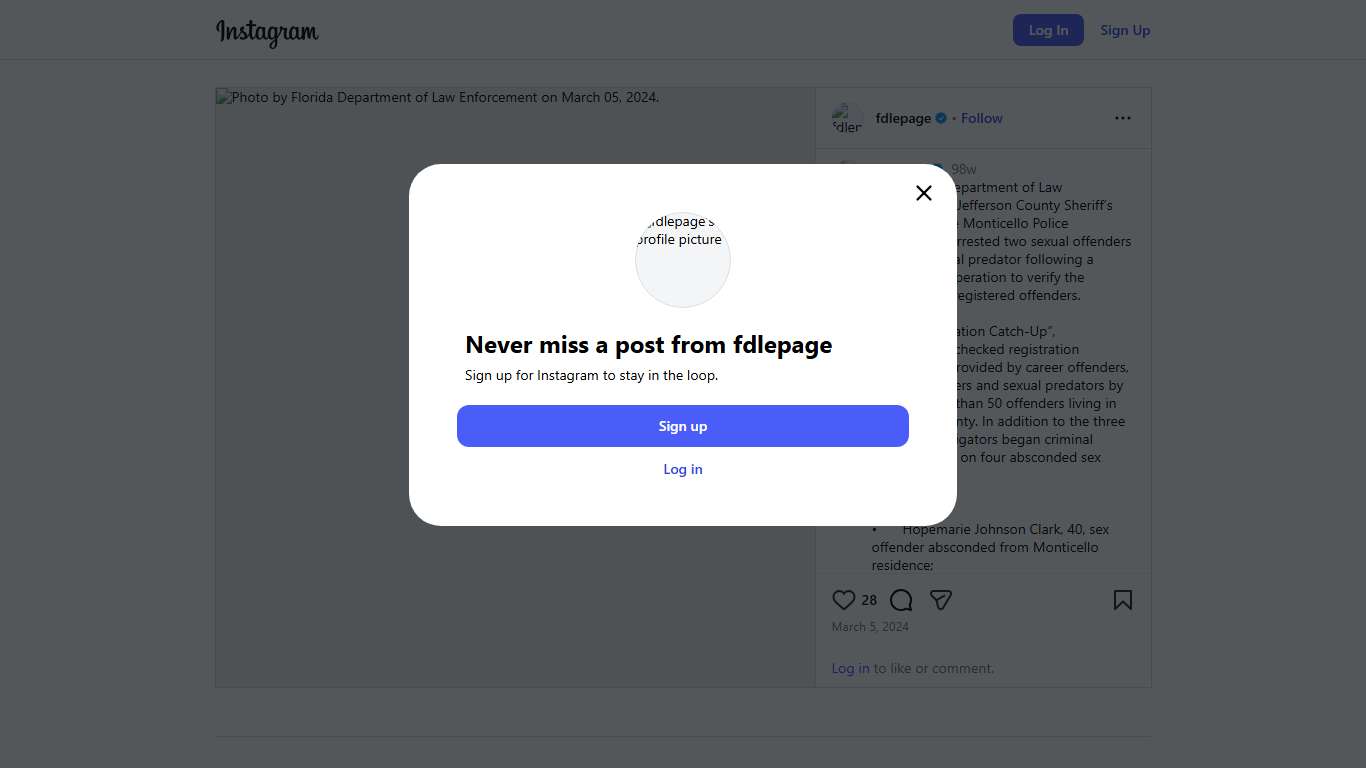
Task: Click fdlepage avatar in post header
Action: [847, 118]
